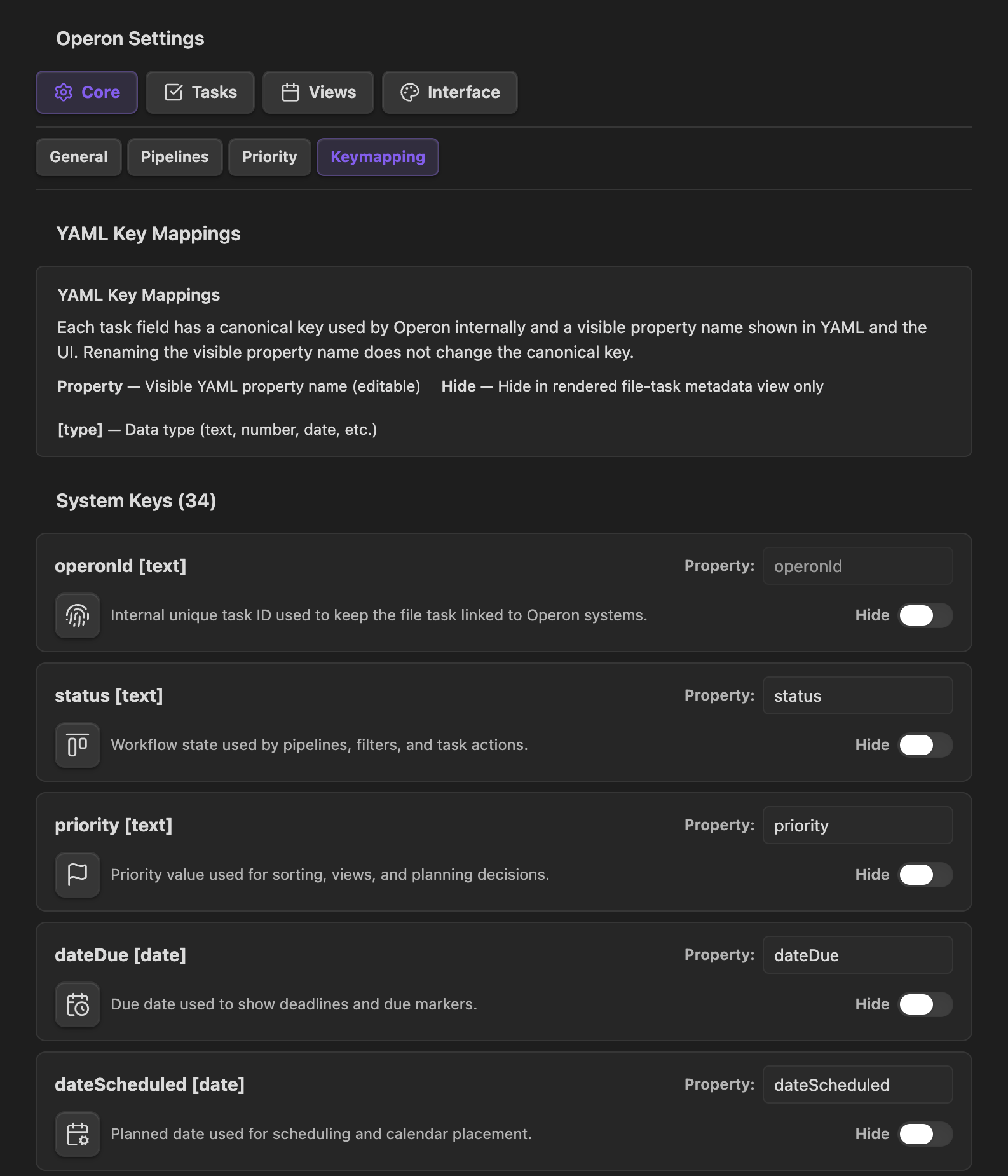This screenshot has width=1008, height=1176.
Task: Click the calendar-gear icon for dateScheduled
Action: tap(78, 1134)
